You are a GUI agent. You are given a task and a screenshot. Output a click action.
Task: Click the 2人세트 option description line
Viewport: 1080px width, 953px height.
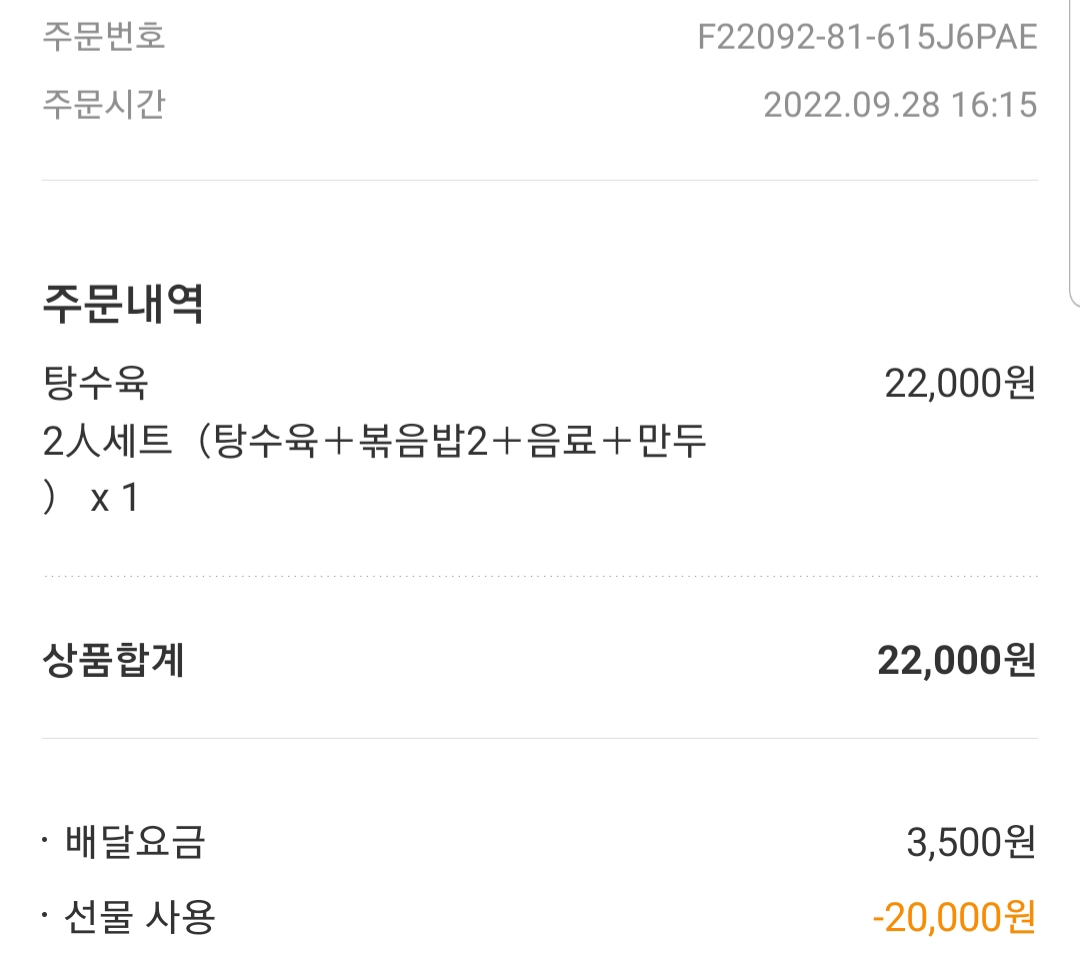pos(375,441)
